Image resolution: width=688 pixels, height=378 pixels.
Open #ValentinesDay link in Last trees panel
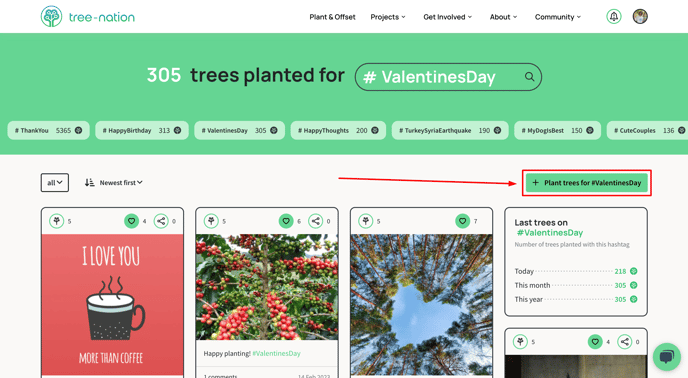click(x=550, y=233)
